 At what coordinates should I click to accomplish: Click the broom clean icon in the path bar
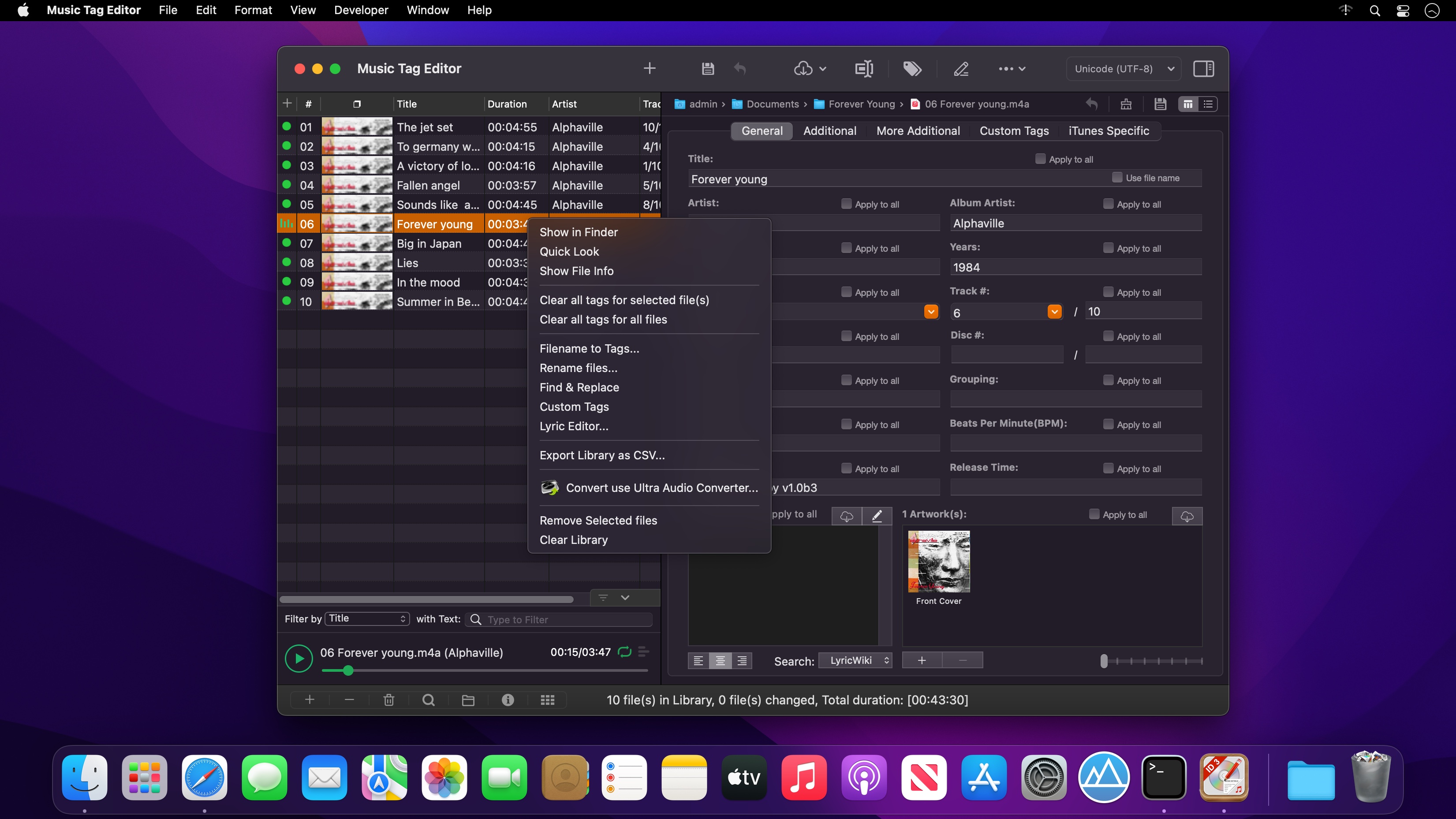(1126, 104)
